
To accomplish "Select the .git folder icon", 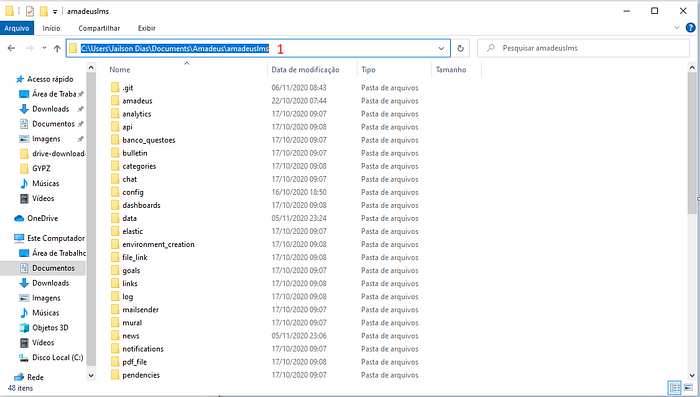I will click(x=115, y=88).
